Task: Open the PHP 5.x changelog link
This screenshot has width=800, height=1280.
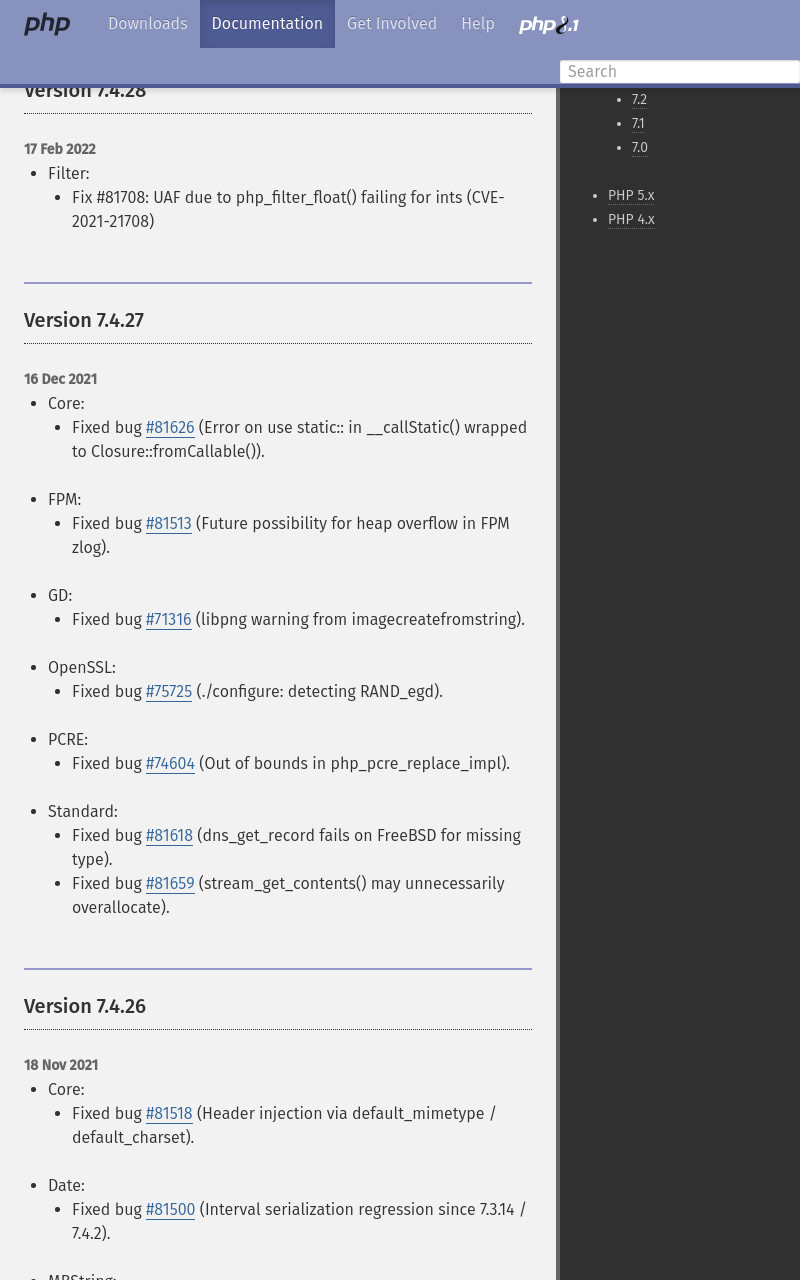Action: pyautogui.click(x=631, y=196)
